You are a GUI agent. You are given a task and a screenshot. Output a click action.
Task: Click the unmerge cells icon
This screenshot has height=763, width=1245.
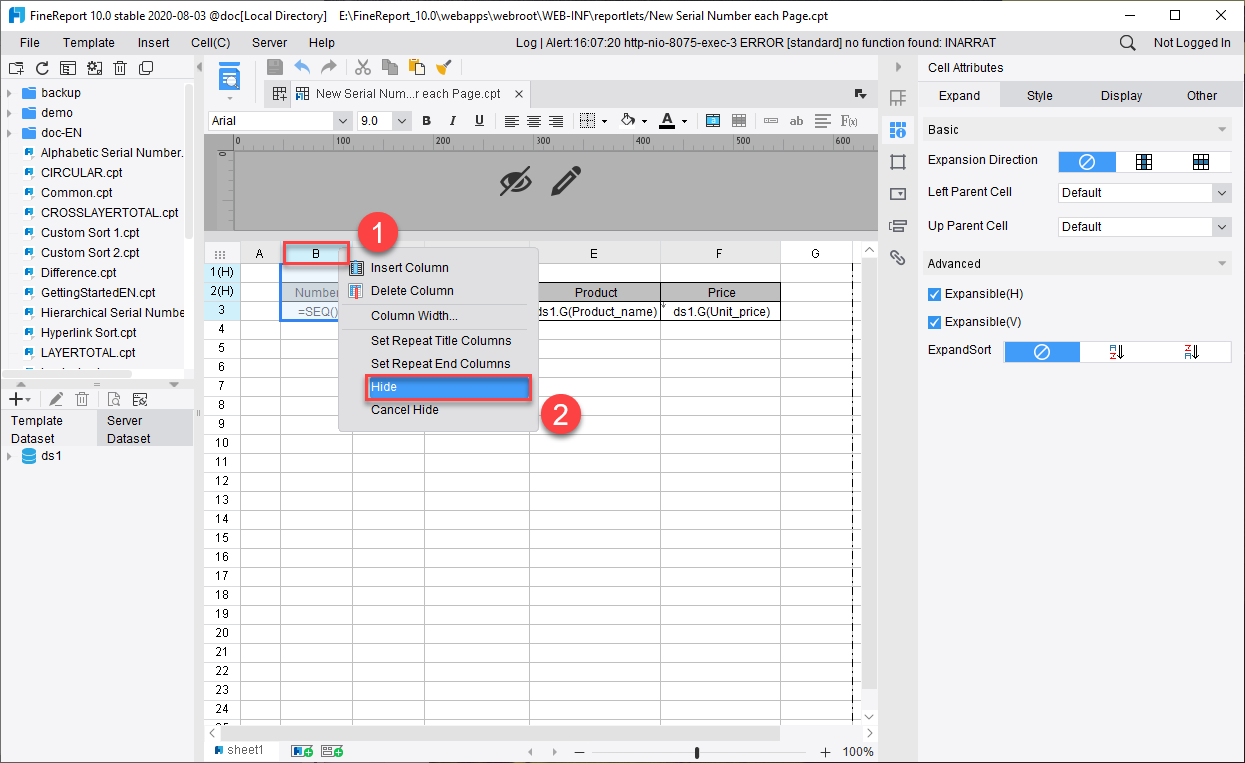pyautogui.click(x=740, y=121)
